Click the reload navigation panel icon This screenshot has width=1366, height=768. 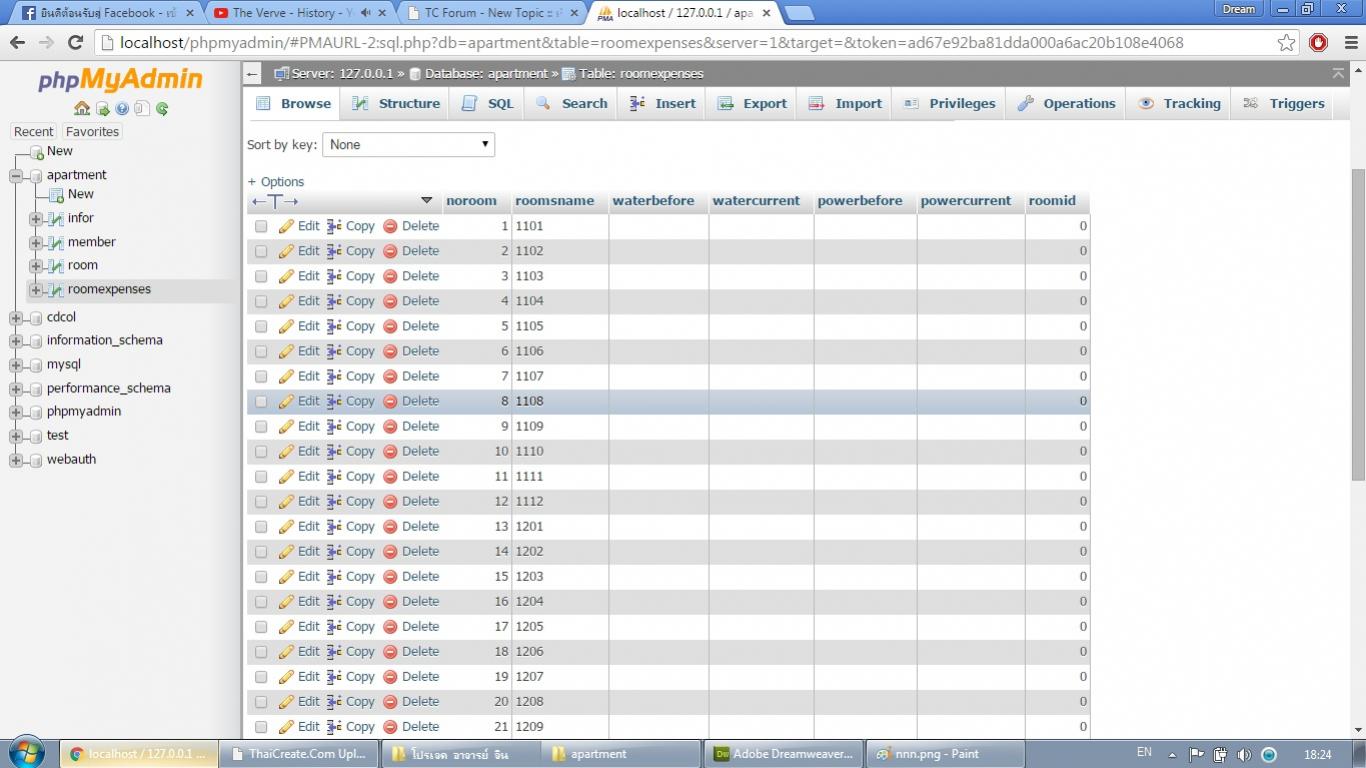pyautogui.click(x=162, y=108)
